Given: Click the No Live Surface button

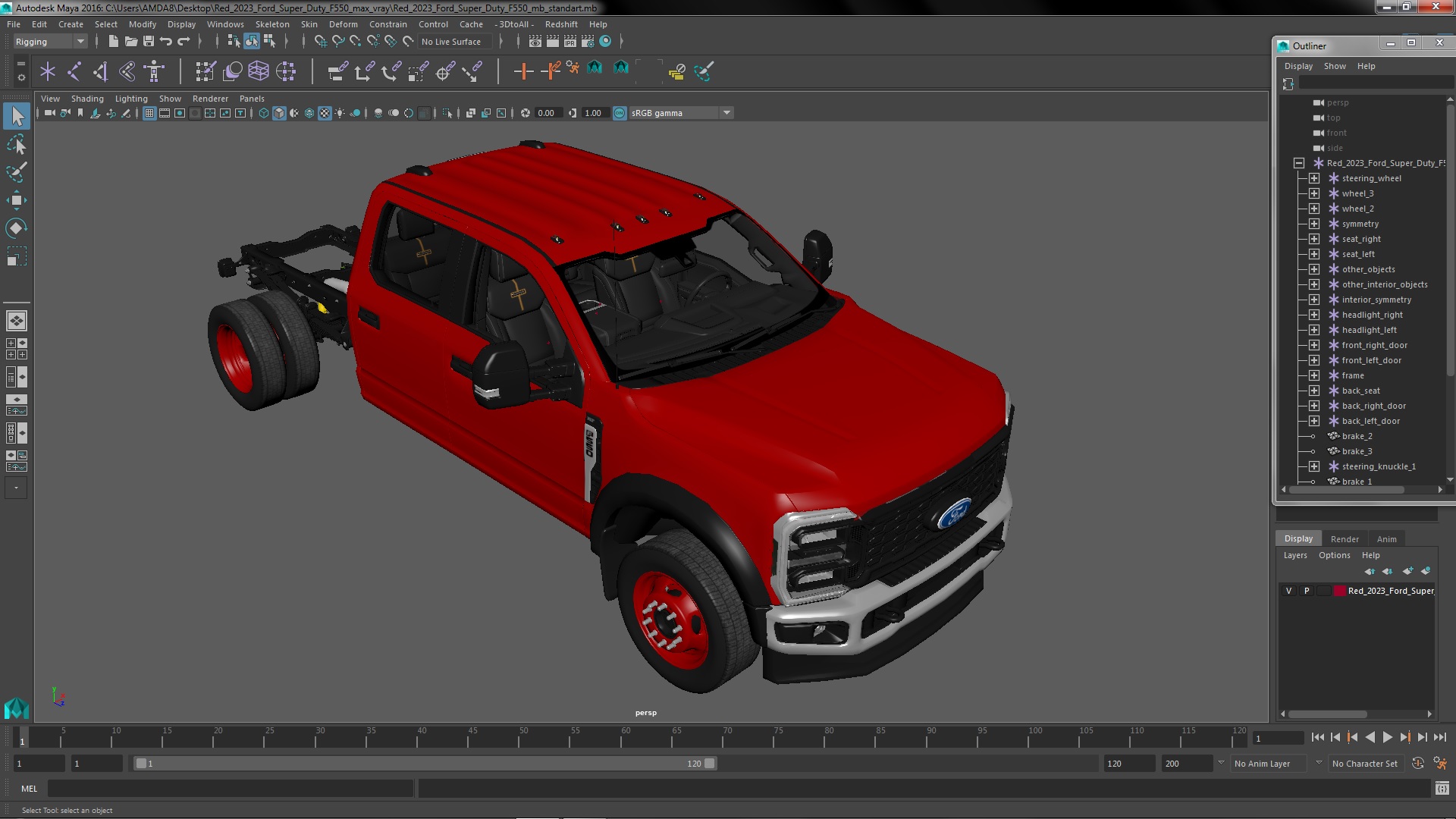Looking at the screenshot, I should 451,42.
